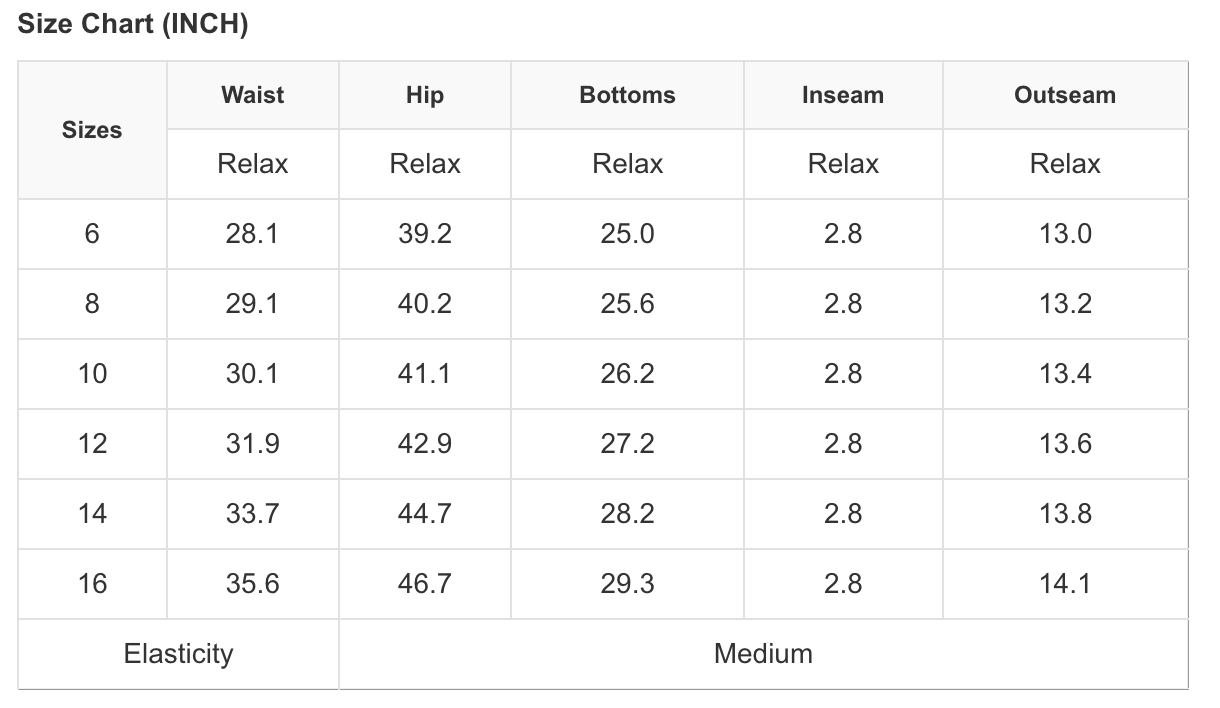Select waist value 28.1
The image size is (1220, 708).
pyautogui.click(x=252, y=234)
